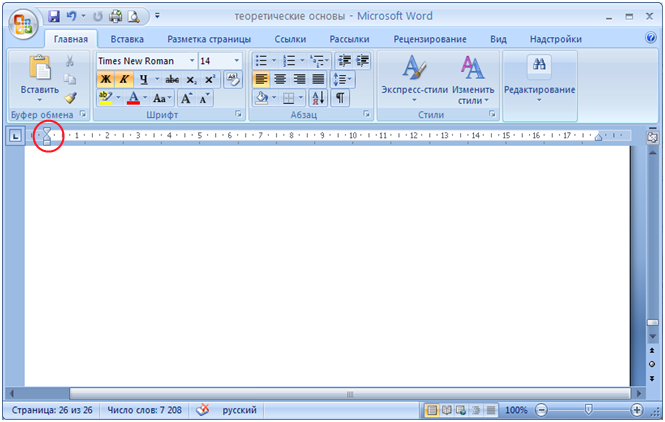Quick print the document

(x=115, y=17)
